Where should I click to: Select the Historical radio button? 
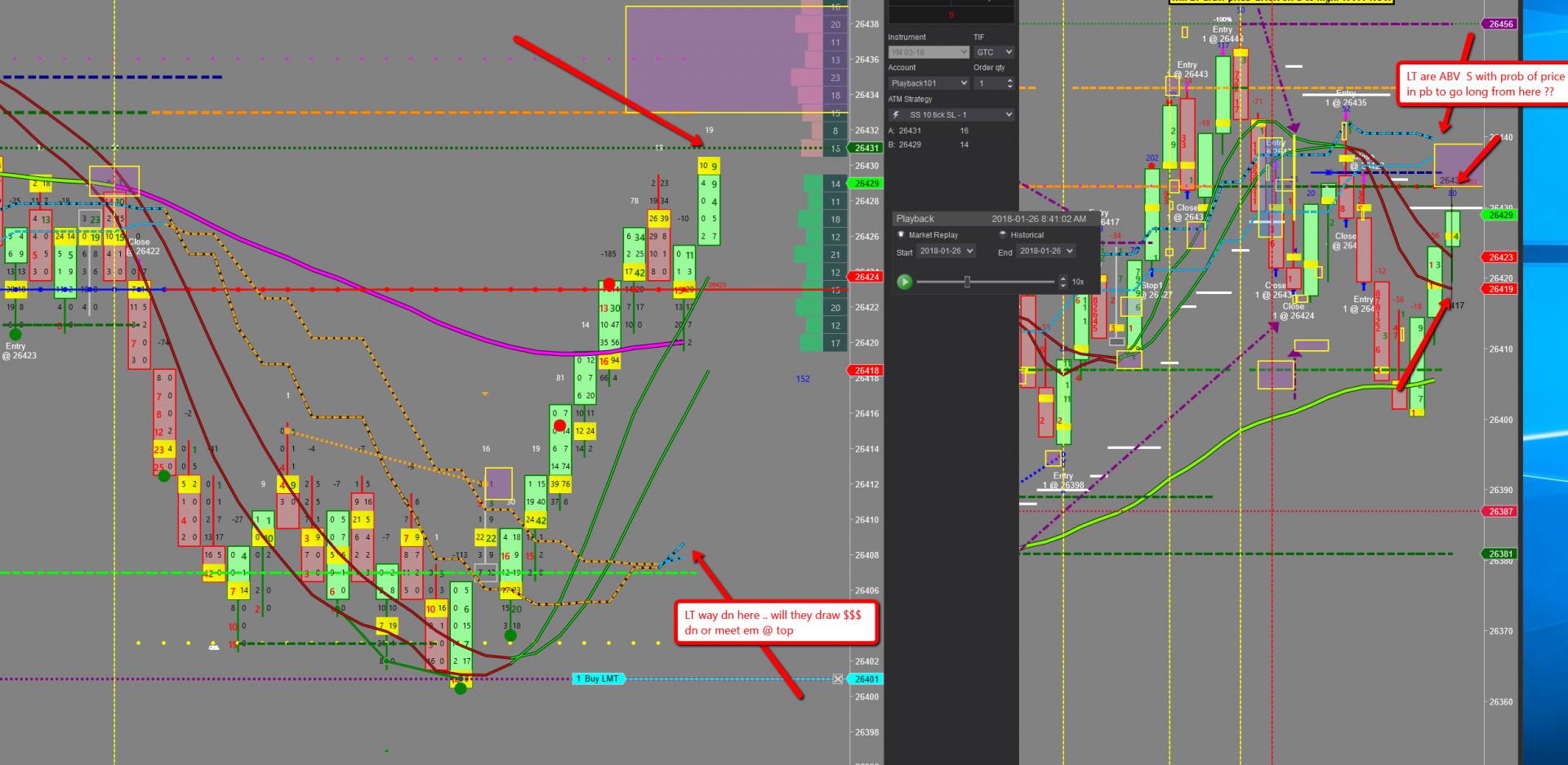(1003, 235)
